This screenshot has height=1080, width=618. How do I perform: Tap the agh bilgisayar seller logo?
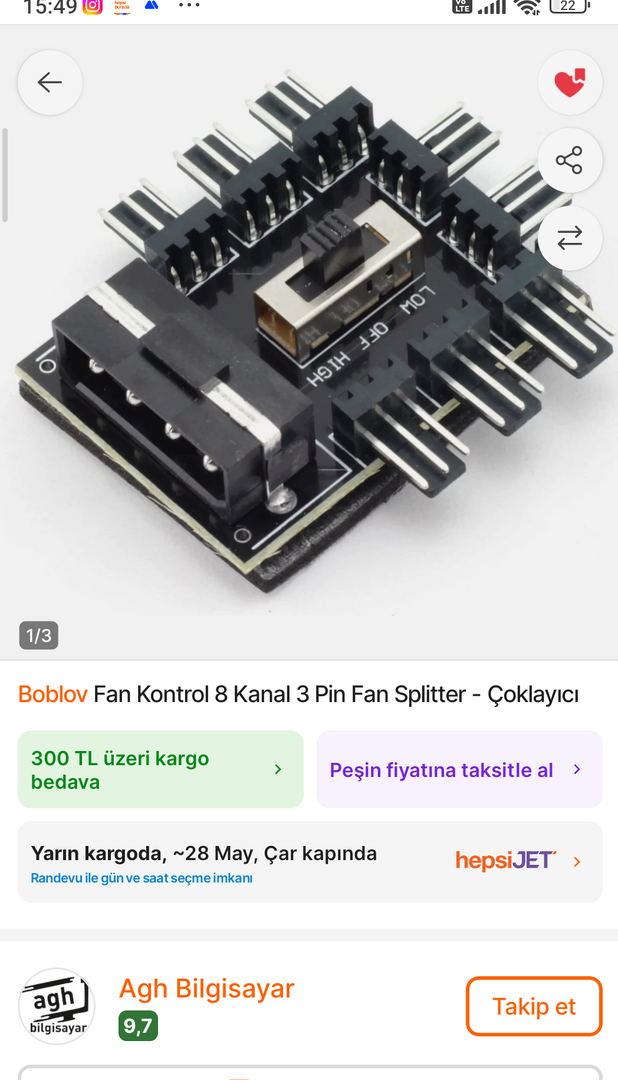click(x=56, y=1006)
